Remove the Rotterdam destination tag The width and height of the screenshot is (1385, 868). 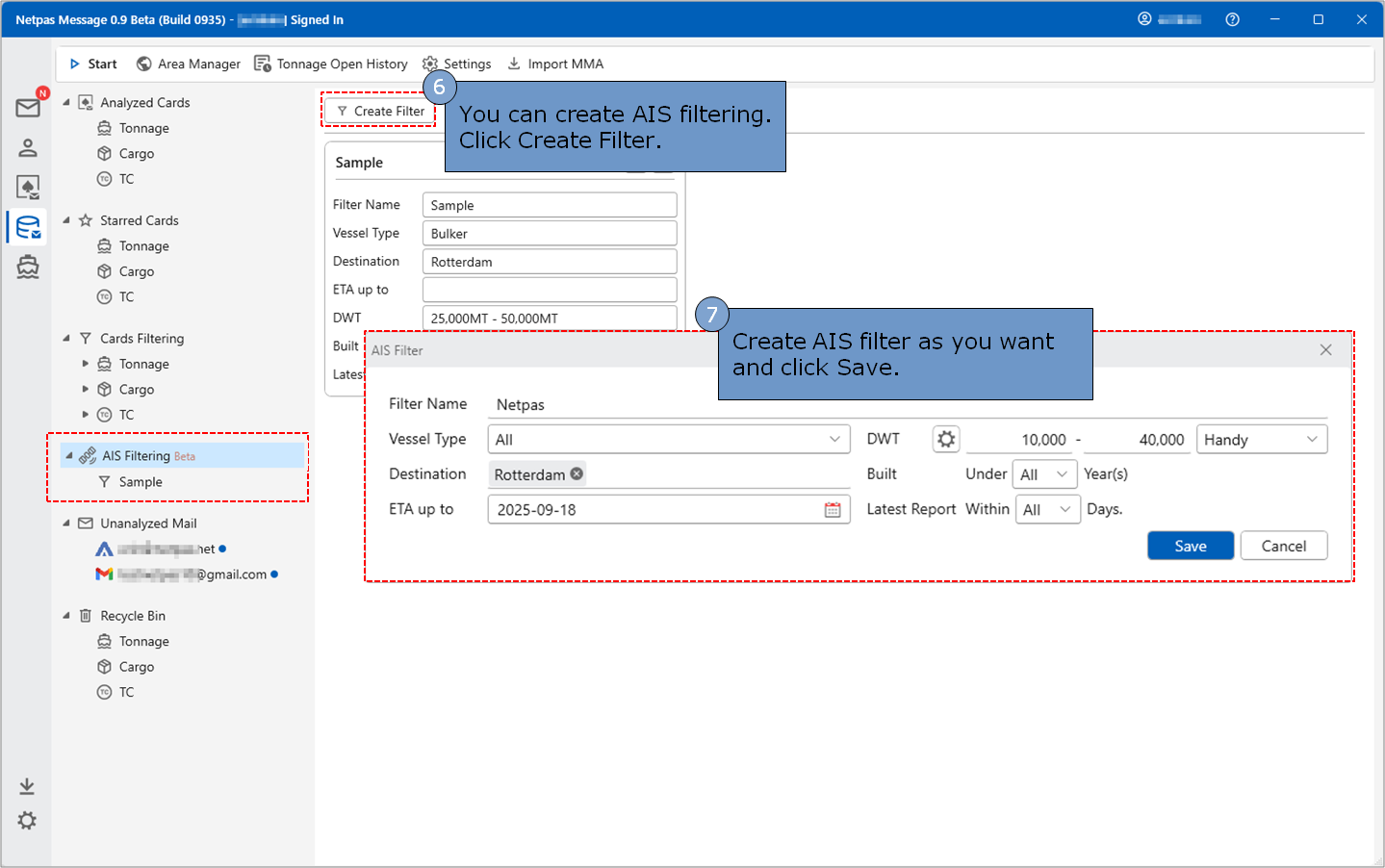tap(577, 473)
